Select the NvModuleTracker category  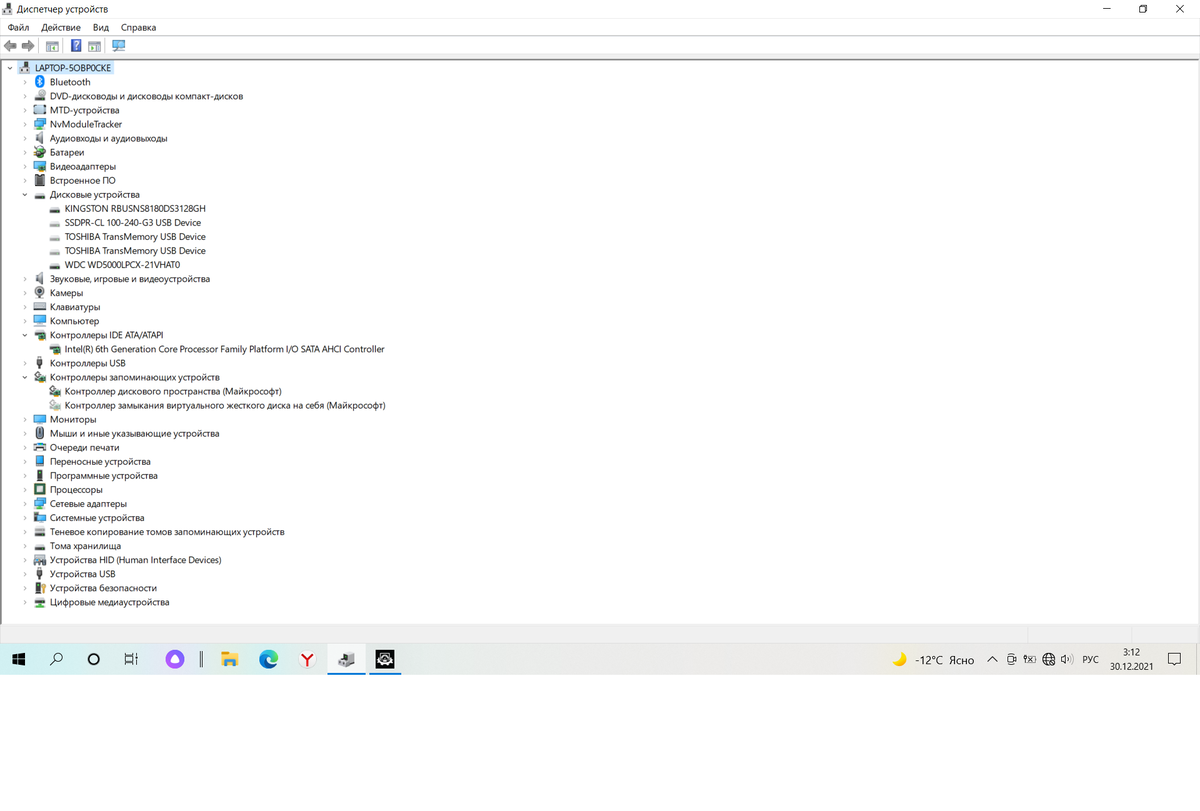click(86, 124)
